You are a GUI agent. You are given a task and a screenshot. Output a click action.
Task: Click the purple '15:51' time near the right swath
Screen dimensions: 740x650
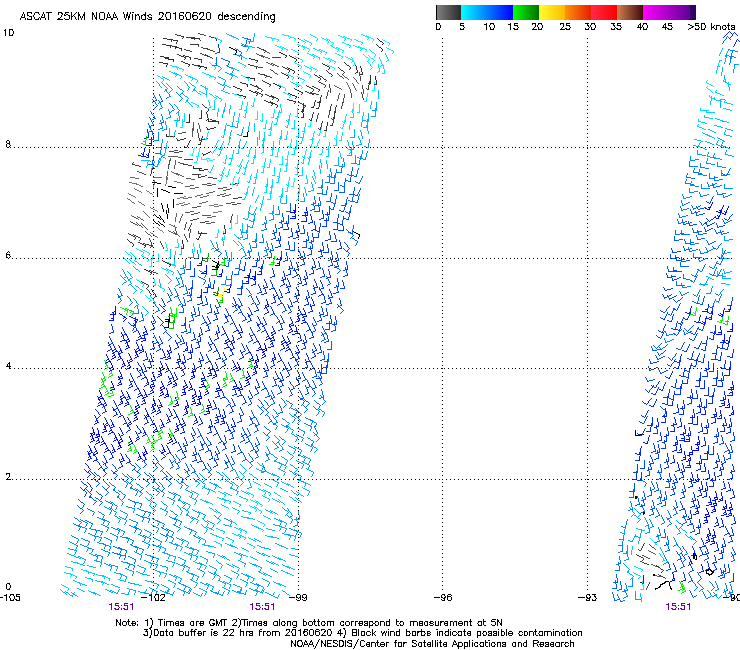(x=678, y=607)
